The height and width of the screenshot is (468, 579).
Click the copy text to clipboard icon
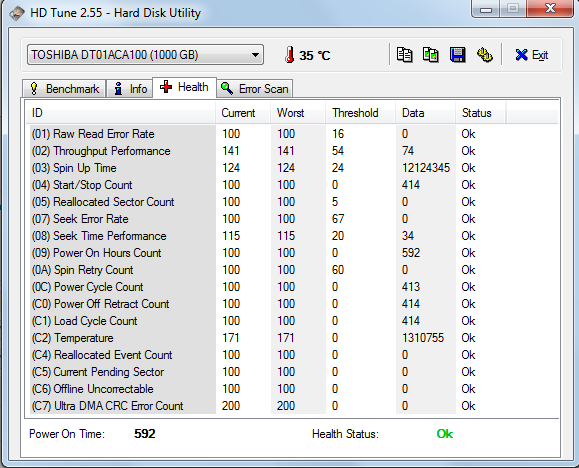click(x=404, y=55)
